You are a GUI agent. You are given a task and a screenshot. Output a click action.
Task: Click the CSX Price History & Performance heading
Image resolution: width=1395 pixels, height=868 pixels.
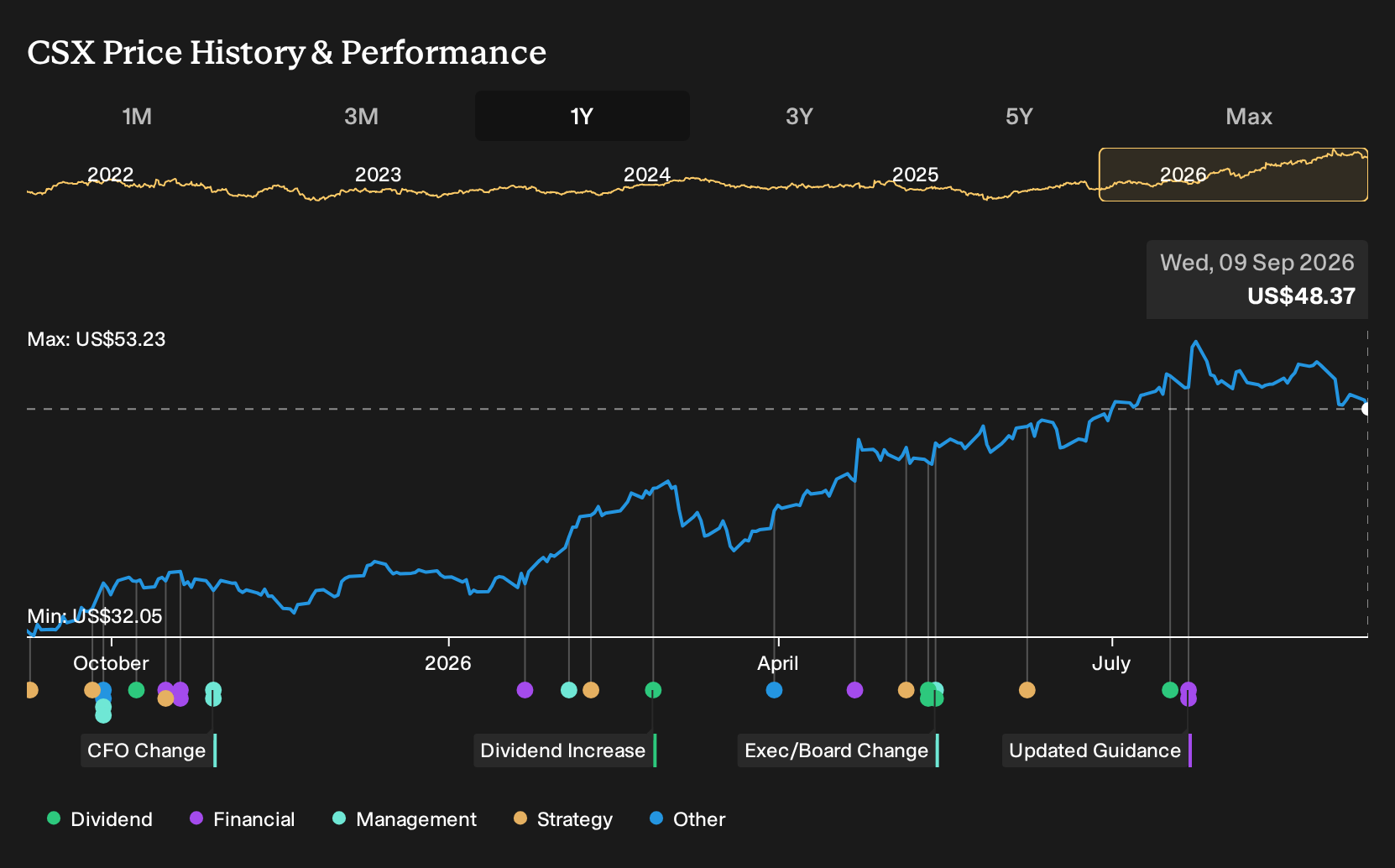(287, 53)
